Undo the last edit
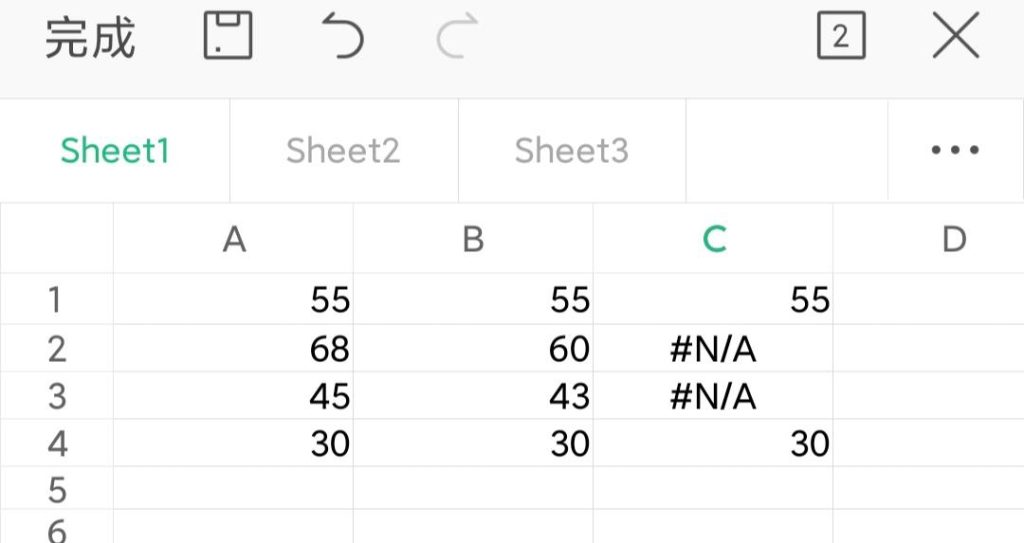The width and height of the screenshot is (1024, 543). [343, 38]
